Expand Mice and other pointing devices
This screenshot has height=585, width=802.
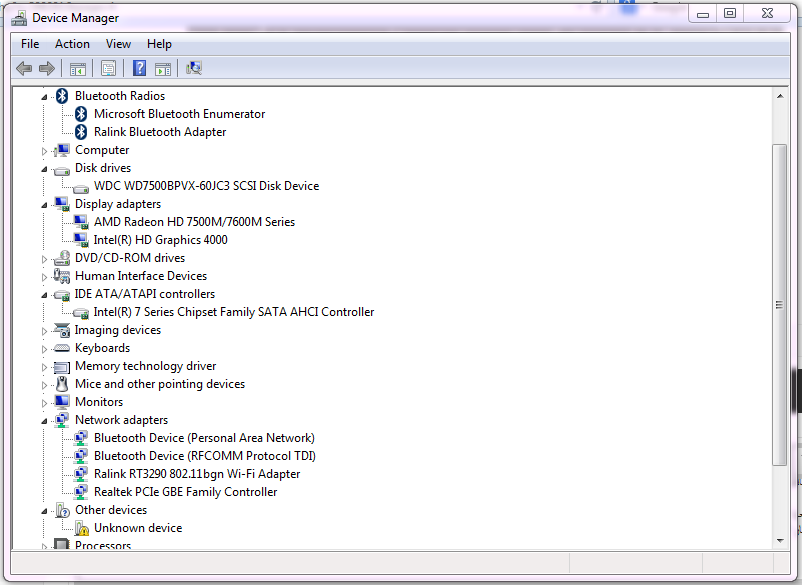44,385
